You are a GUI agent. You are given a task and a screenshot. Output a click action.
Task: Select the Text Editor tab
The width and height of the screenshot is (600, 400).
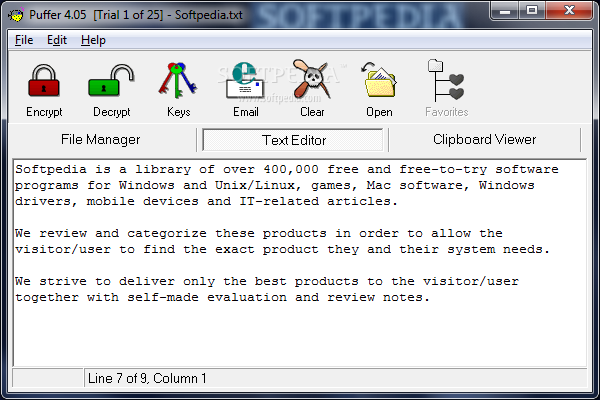click(x=293, y=140)
